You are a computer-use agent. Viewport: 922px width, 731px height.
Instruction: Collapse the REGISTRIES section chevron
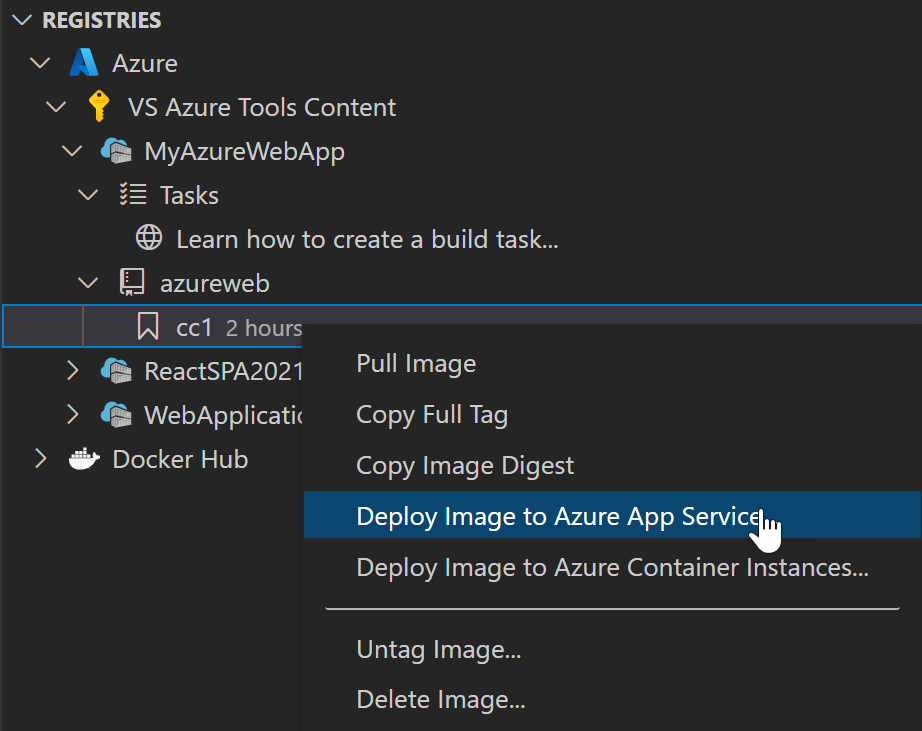22,20
